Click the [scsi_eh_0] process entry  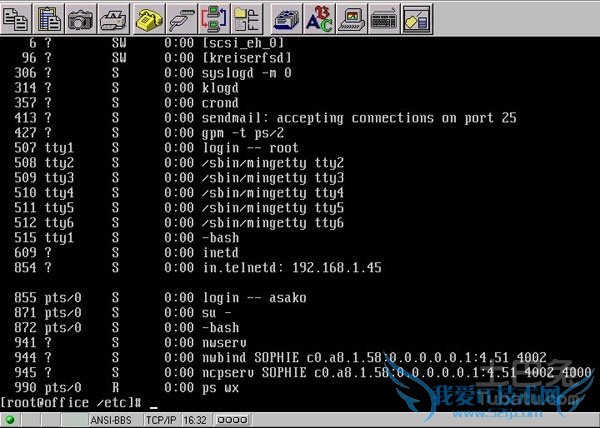click(157, 43)
